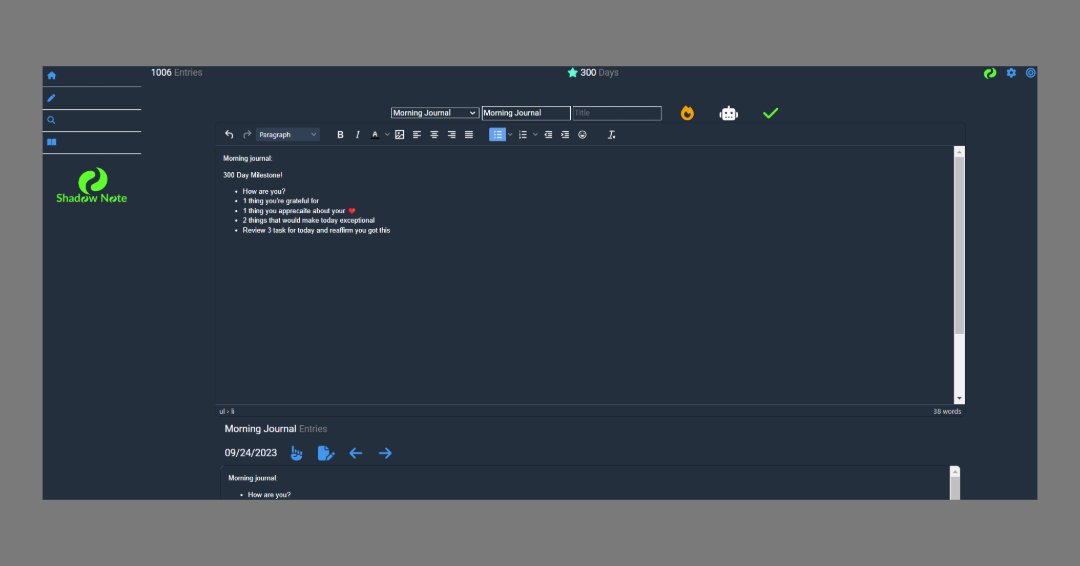Expand bullet list style options
This screenshot has width=1080, height=566.
point(510,135)
